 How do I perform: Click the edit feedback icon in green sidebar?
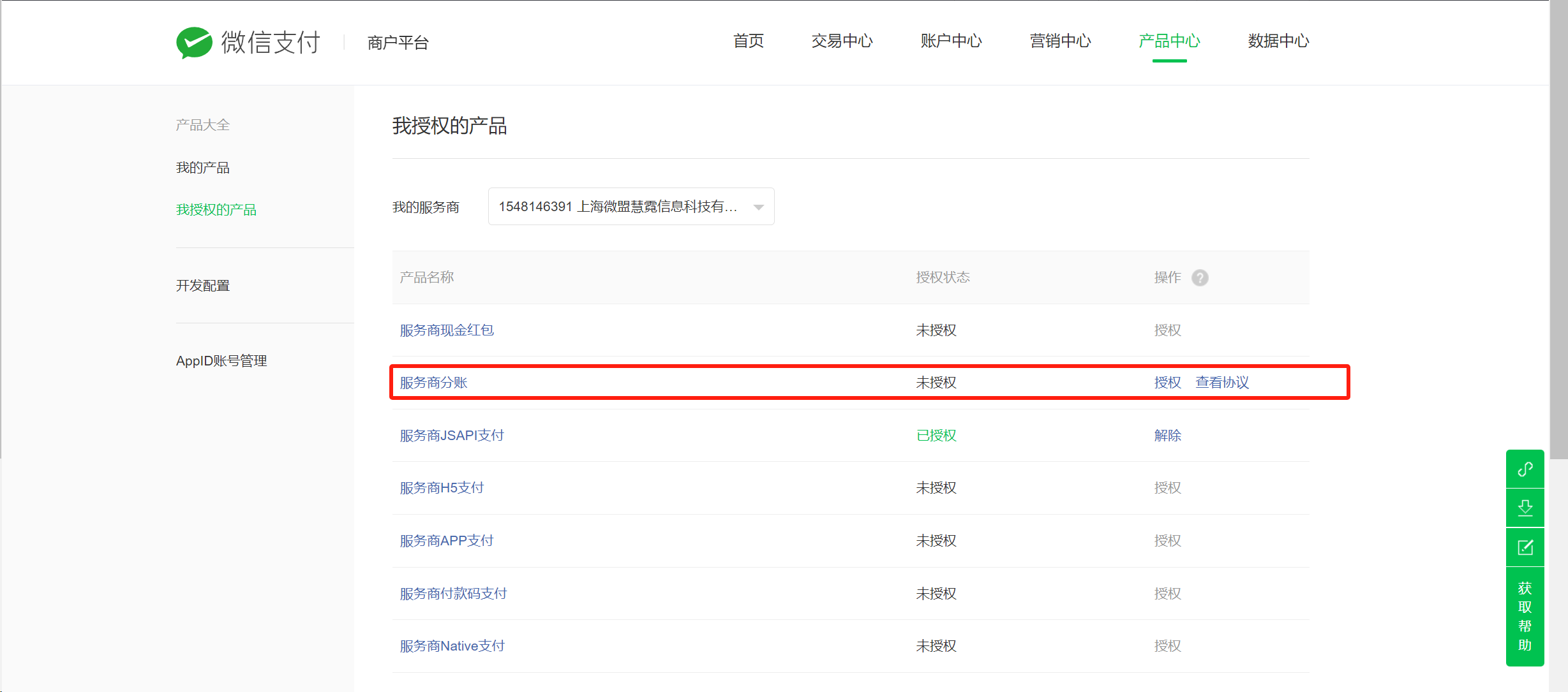click(1525, 547)
